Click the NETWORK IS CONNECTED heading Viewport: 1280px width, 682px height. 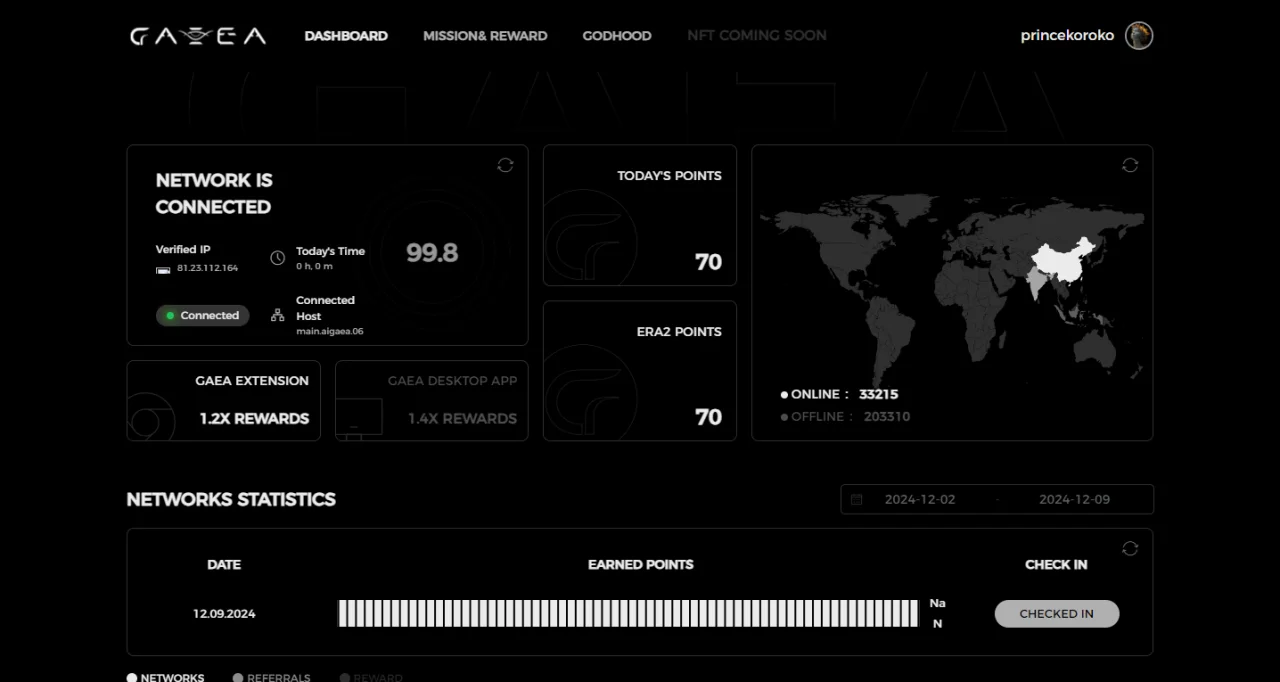214,193
